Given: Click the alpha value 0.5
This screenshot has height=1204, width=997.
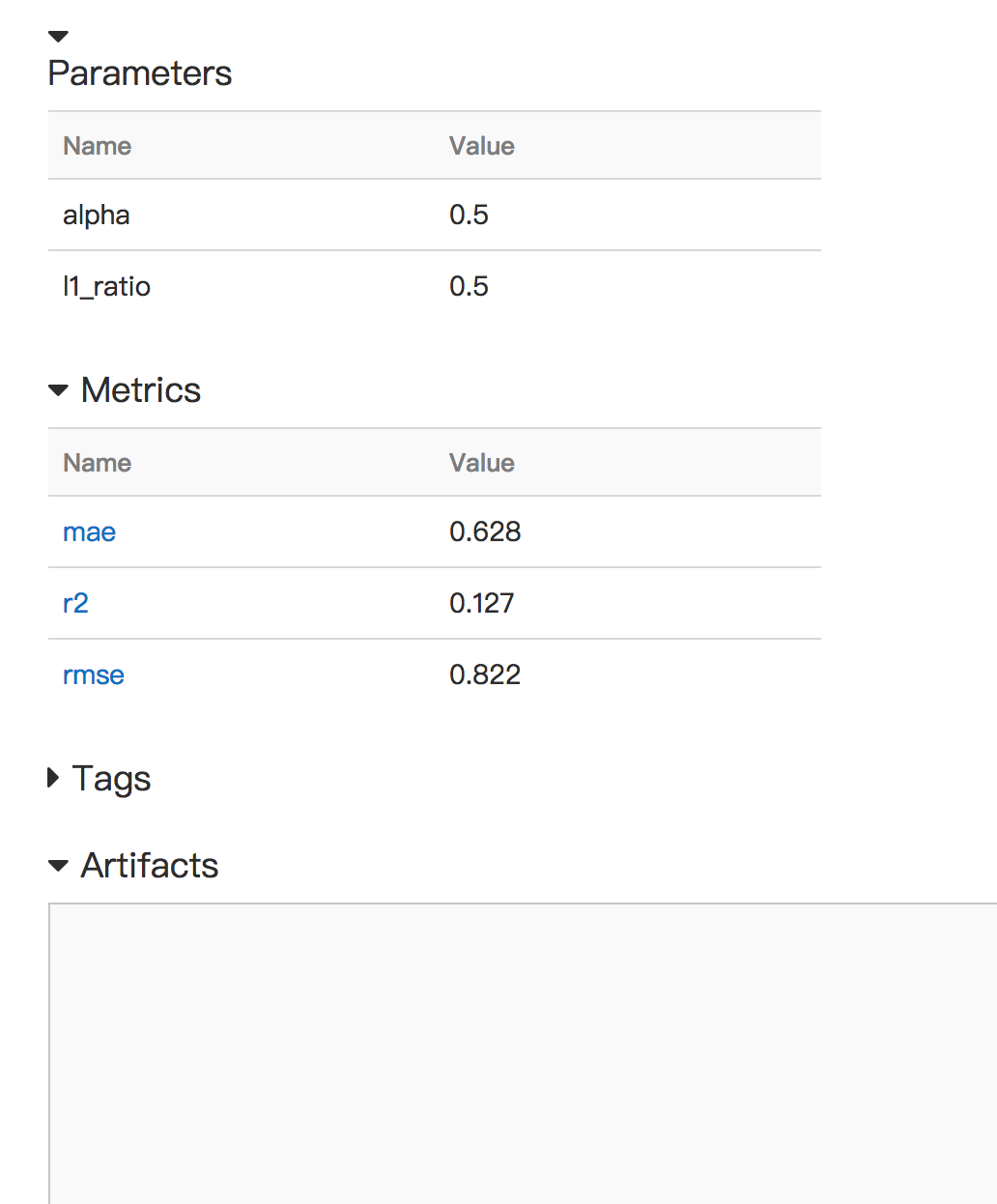Looking at the screenshot, I should click(x=470, y=215).
